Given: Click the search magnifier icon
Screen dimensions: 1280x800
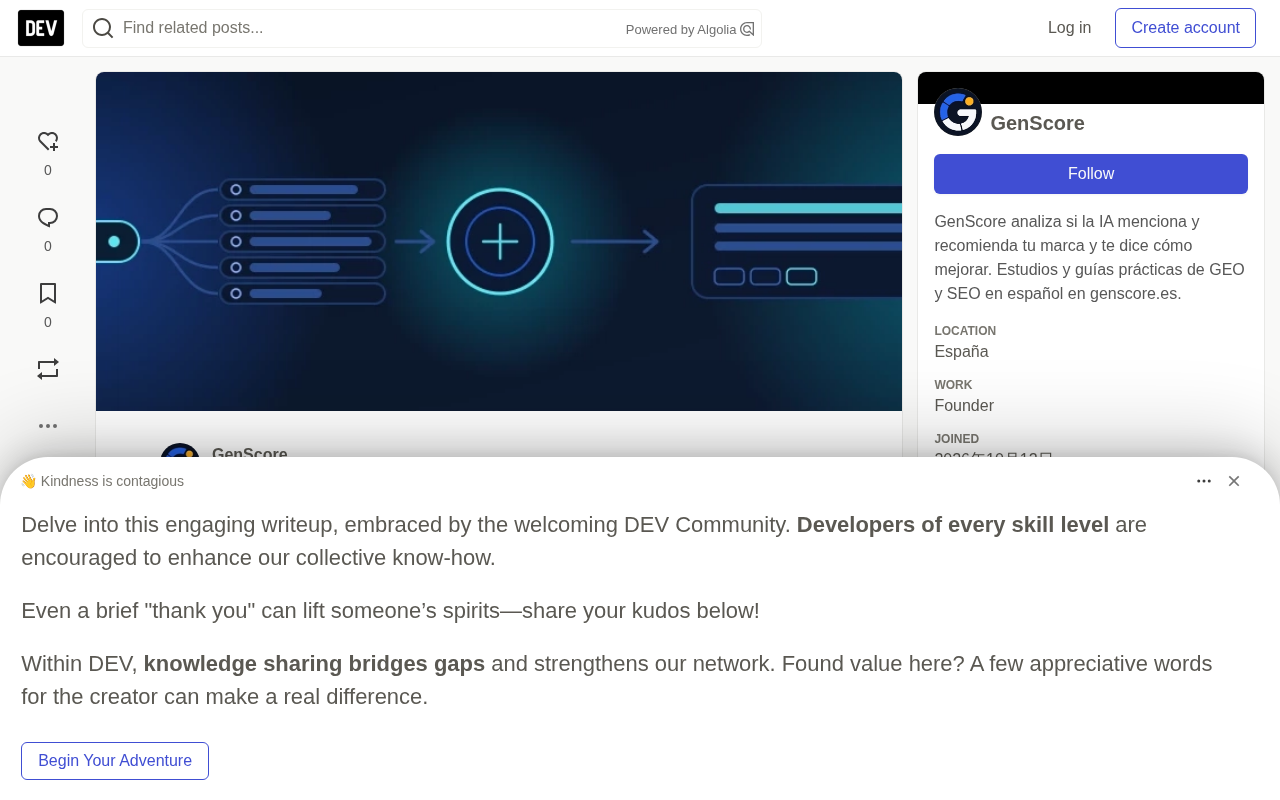Looking at the screenshot, I should click(x=102, y=28).
